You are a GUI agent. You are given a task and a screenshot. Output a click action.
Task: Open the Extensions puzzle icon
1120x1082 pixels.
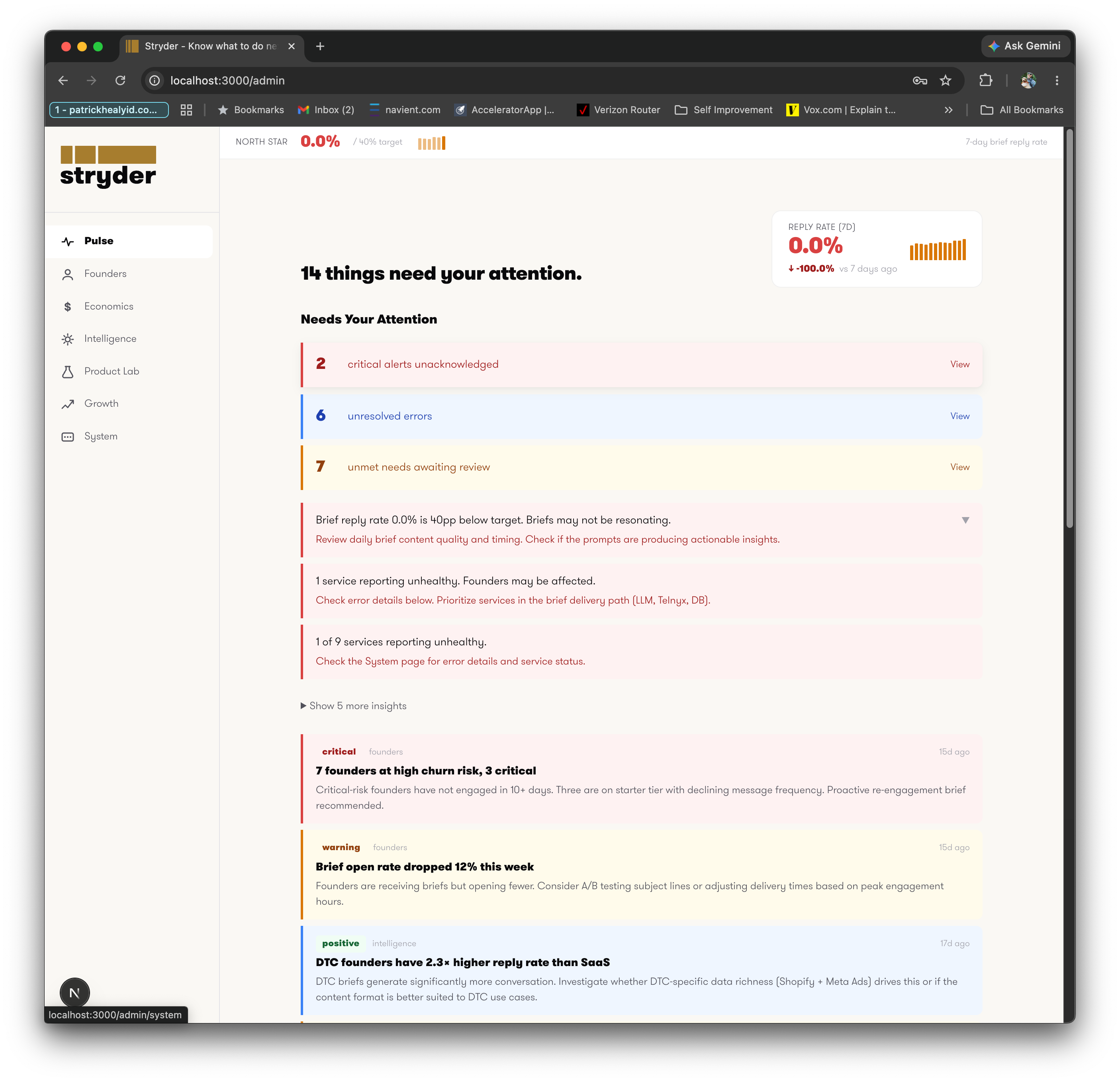[x=986, y=80]
